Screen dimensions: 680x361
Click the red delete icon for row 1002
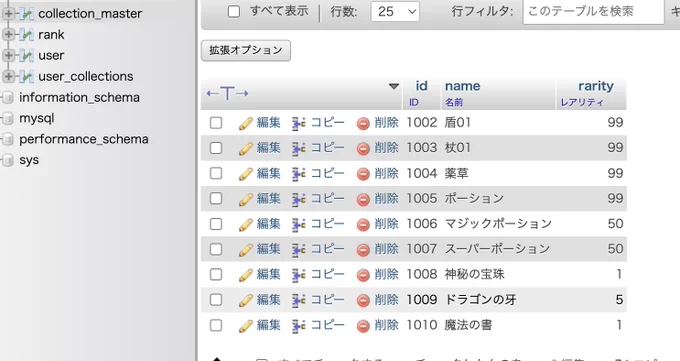tap(363, 124)
